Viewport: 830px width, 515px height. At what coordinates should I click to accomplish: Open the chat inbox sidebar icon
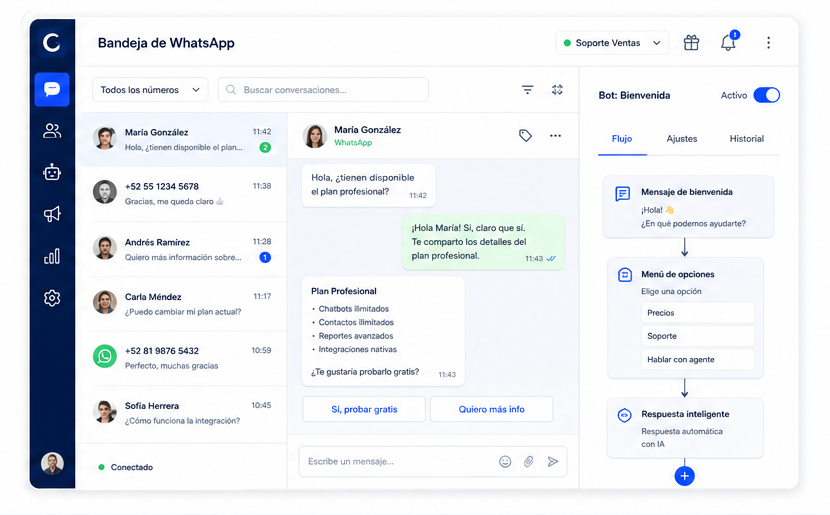(52, 89)
